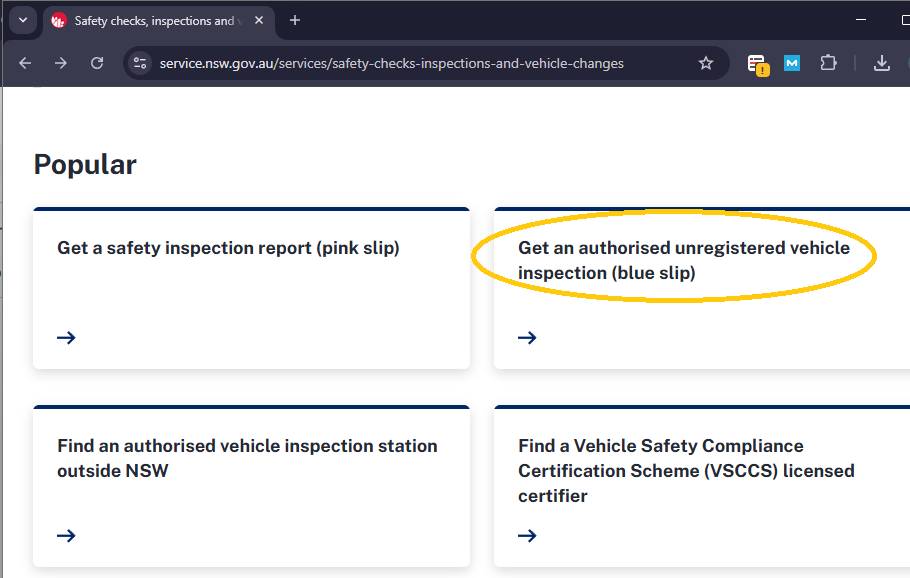Screen dimensions: 910x578
Task: Reload the current page
Action: click(x=97, y=63)
